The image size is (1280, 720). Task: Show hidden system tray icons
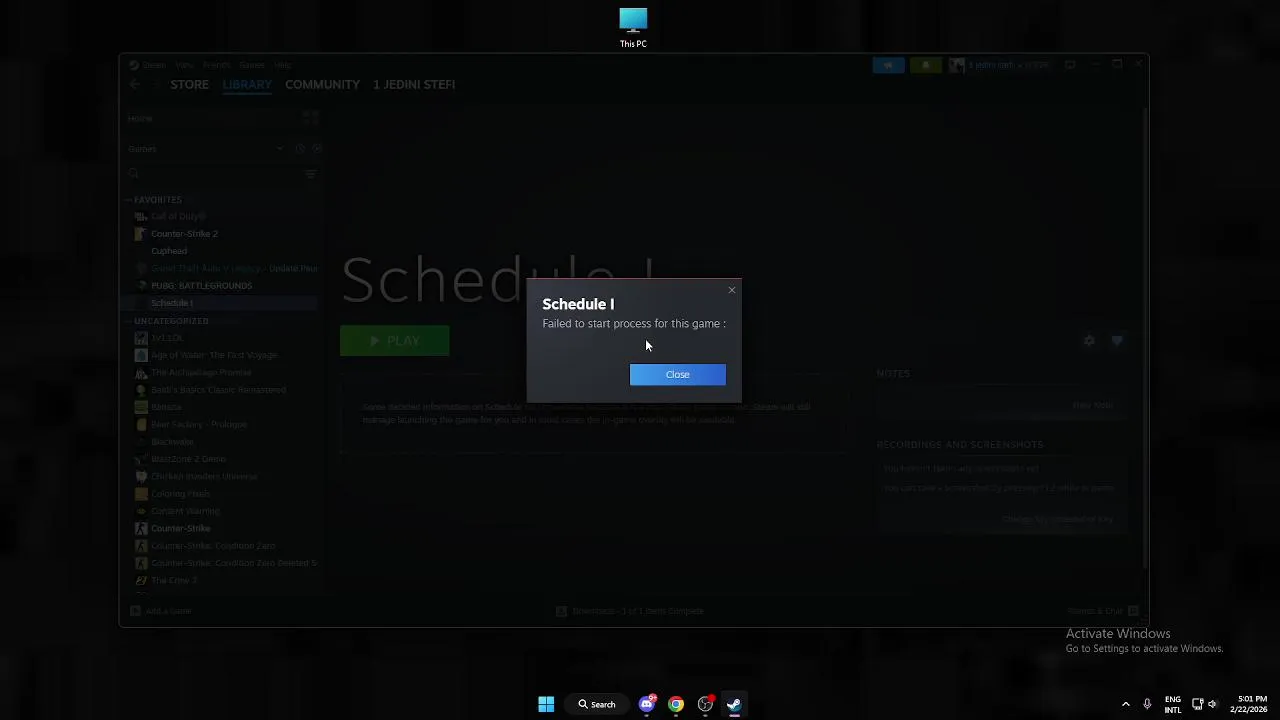pyautogui.click(x=1125, y=704)
